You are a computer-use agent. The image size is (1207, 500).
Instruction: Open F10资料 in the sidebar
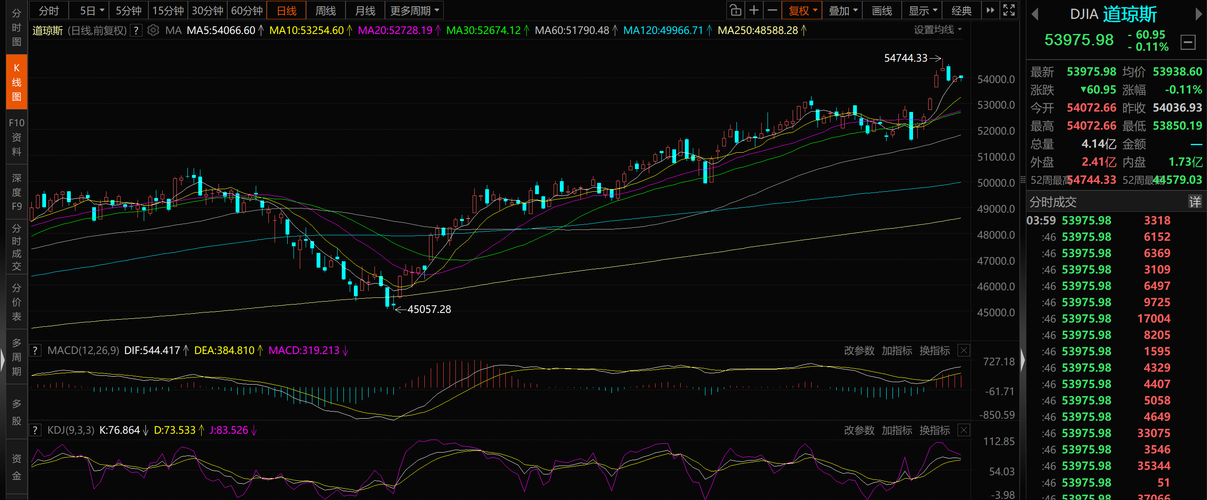16,137
